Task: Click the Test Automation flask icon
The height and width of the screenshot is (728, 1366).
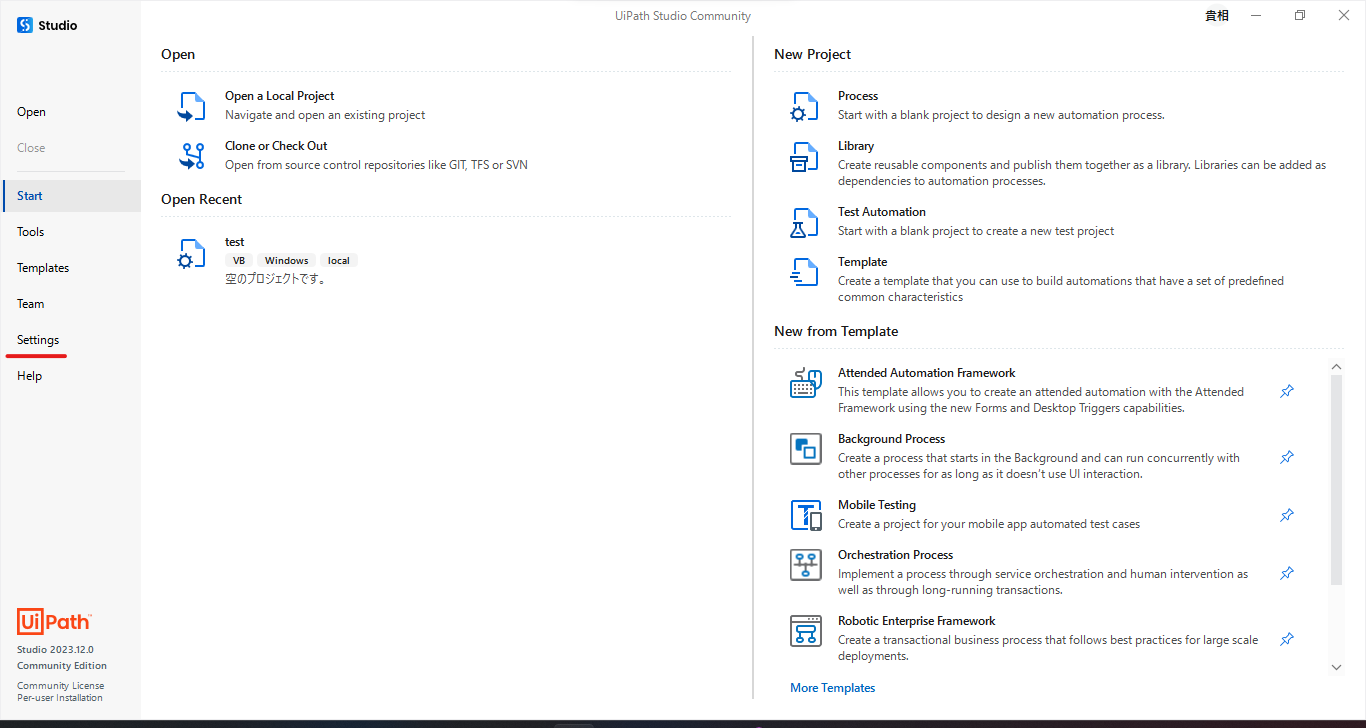Action: tap(805, 222)
